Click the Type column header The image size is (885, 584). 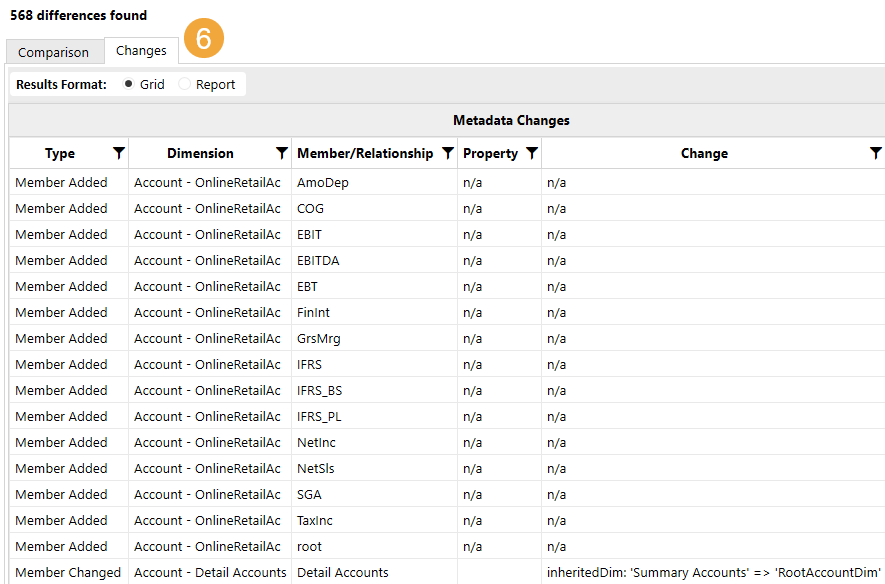pos(60,154)
